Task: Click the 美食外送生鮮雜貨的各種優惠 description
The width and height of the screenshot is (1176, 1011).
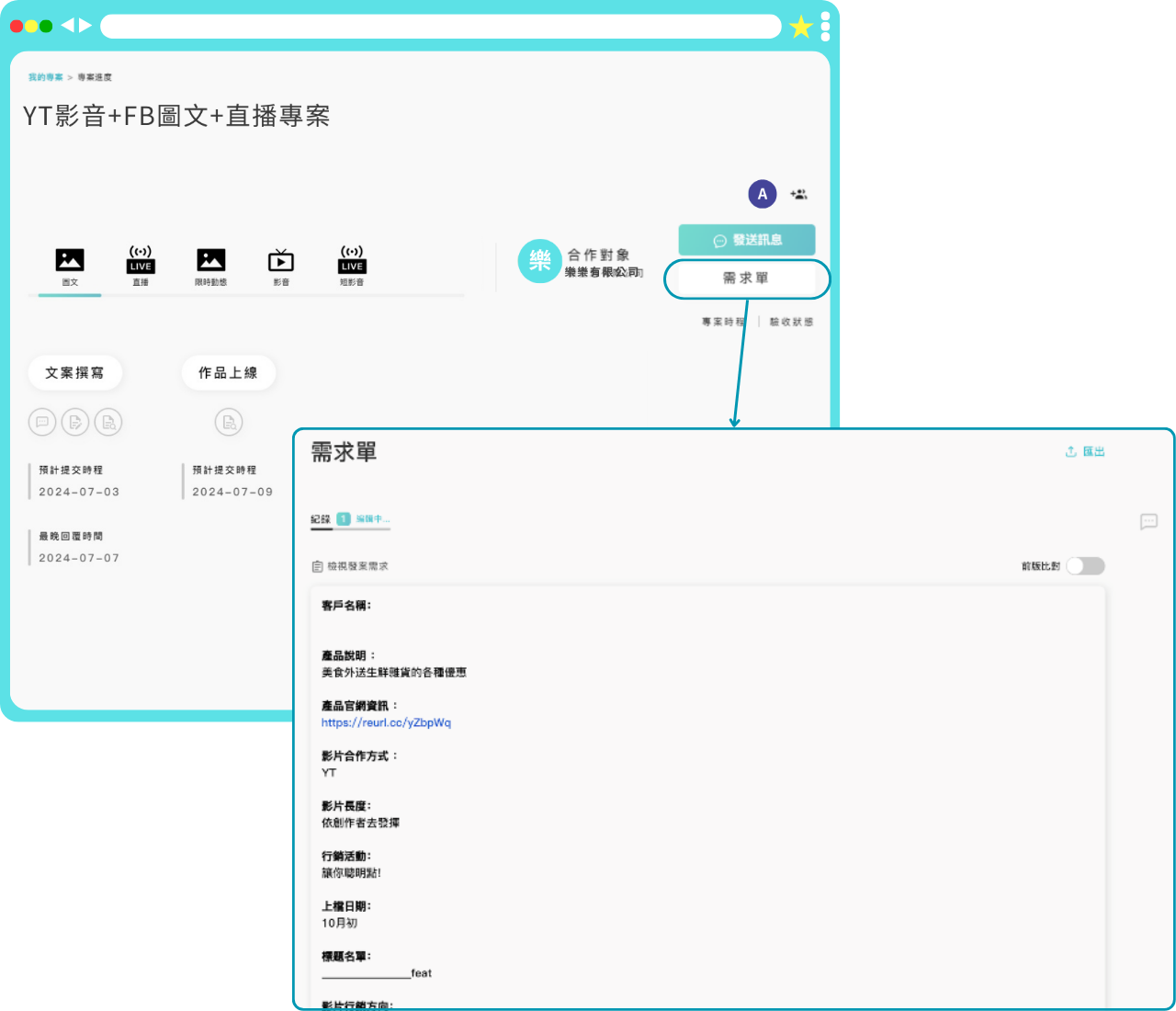Action: pyautogui.click(x=394, y=673)
